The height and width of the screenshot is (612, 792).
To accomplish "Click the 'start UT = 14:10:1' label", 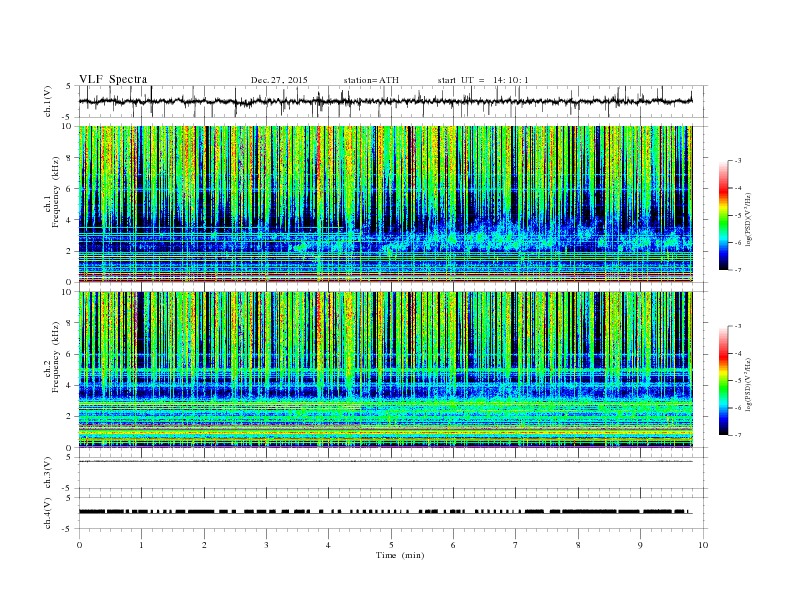I will 483,80.
